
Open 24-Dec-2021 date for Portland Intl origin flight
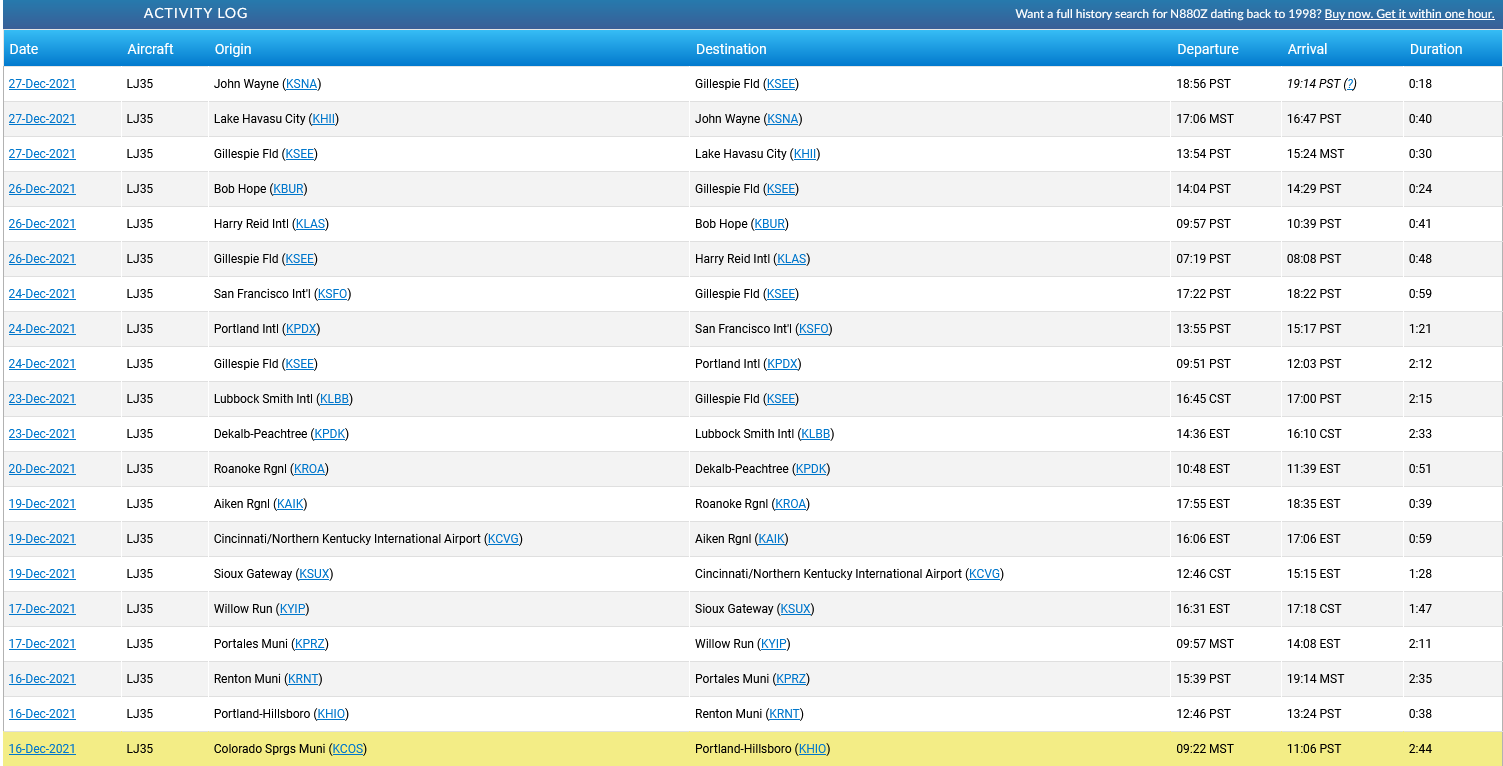pyautogui.click(x=42, y=329)
